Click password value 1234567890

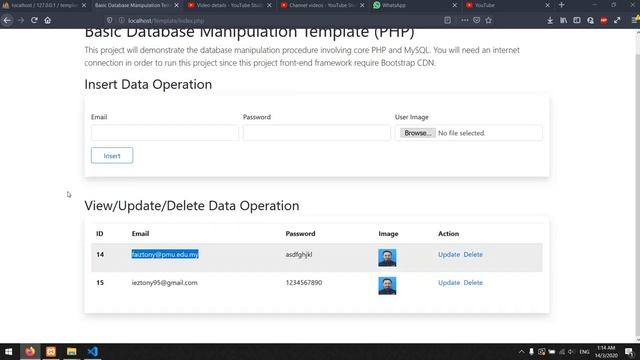[304, 282]
